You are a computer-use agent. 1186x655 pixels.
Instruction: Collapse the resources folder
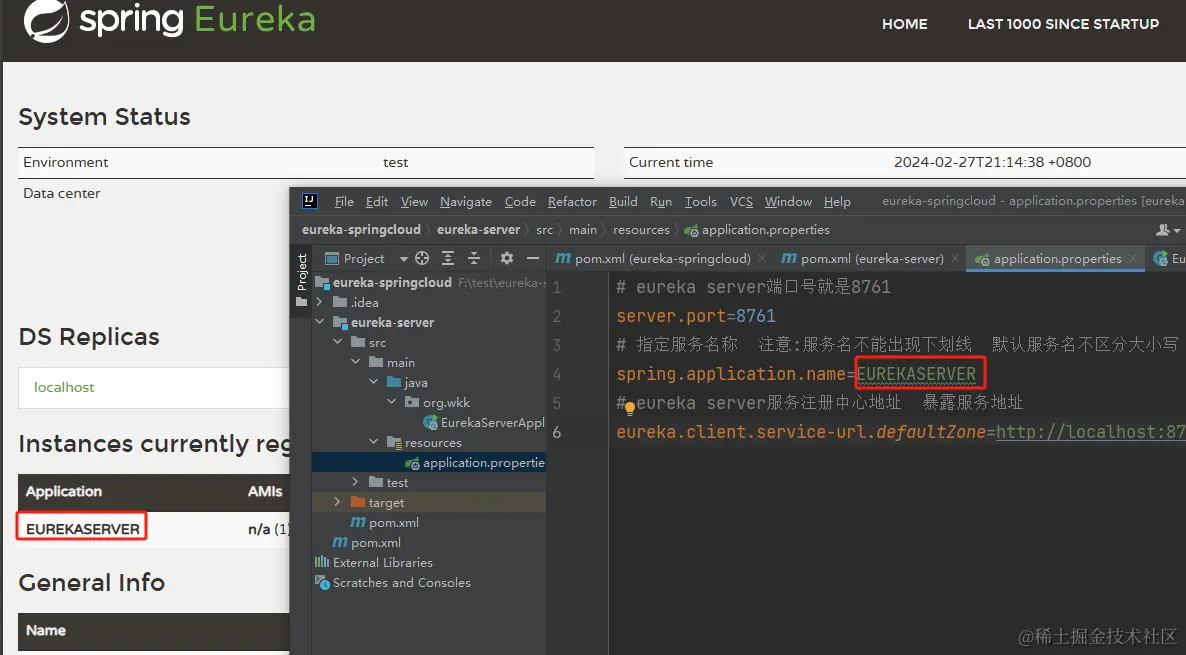coord(374,442)
